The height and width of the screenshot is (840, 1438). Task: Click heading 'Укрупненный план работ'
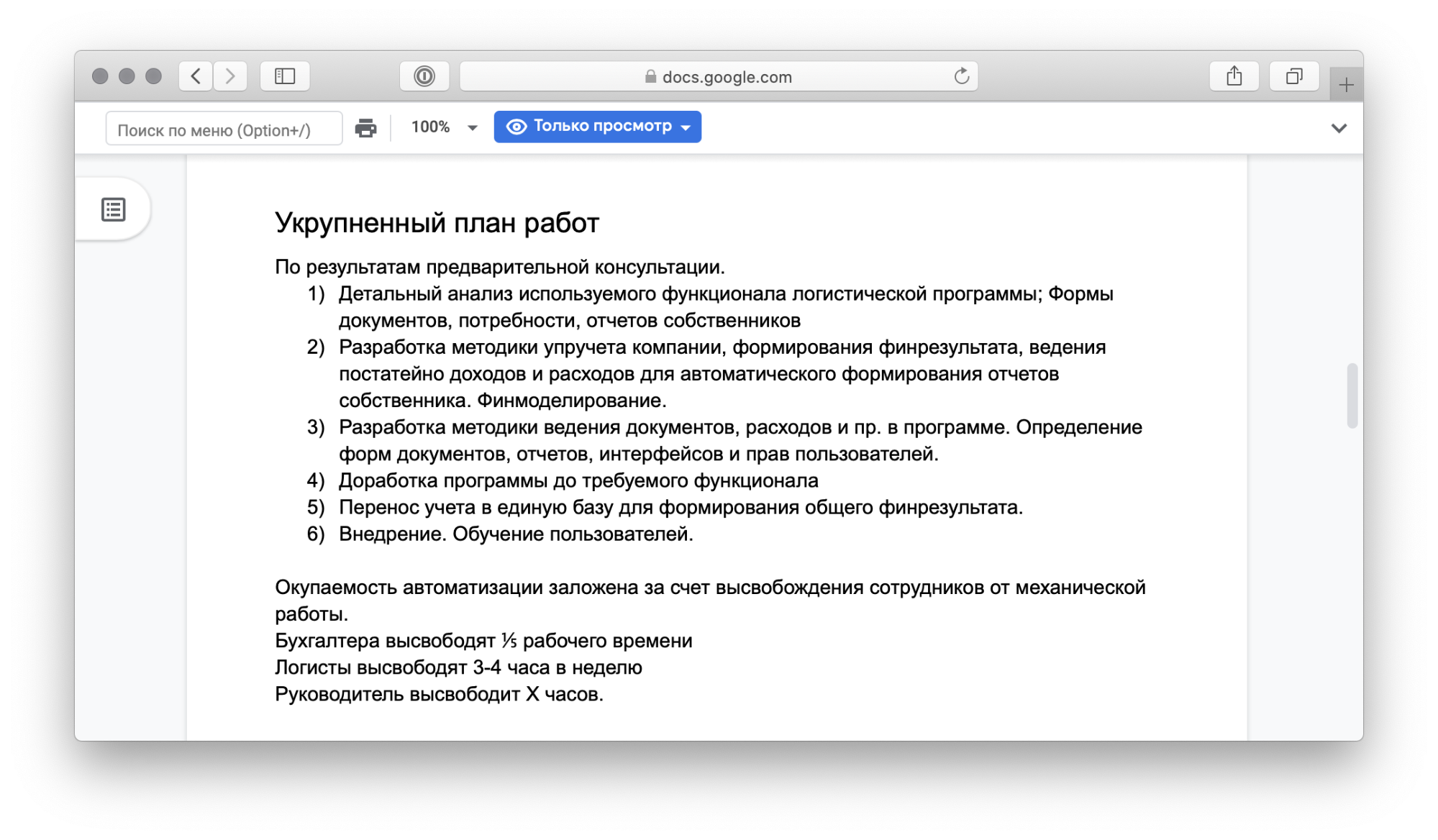(437, 223)
